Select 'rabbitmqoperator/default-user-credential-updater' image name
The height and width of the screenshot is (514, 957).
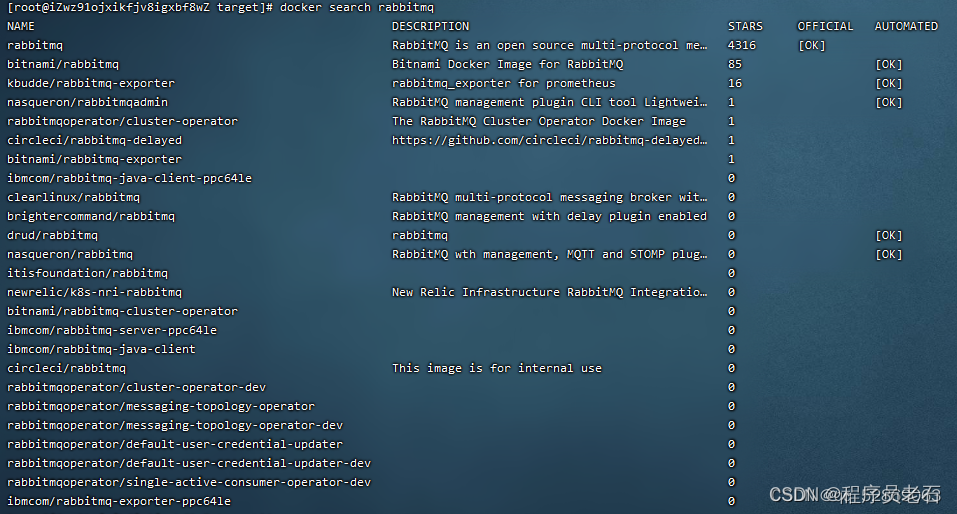click(175, 444)
